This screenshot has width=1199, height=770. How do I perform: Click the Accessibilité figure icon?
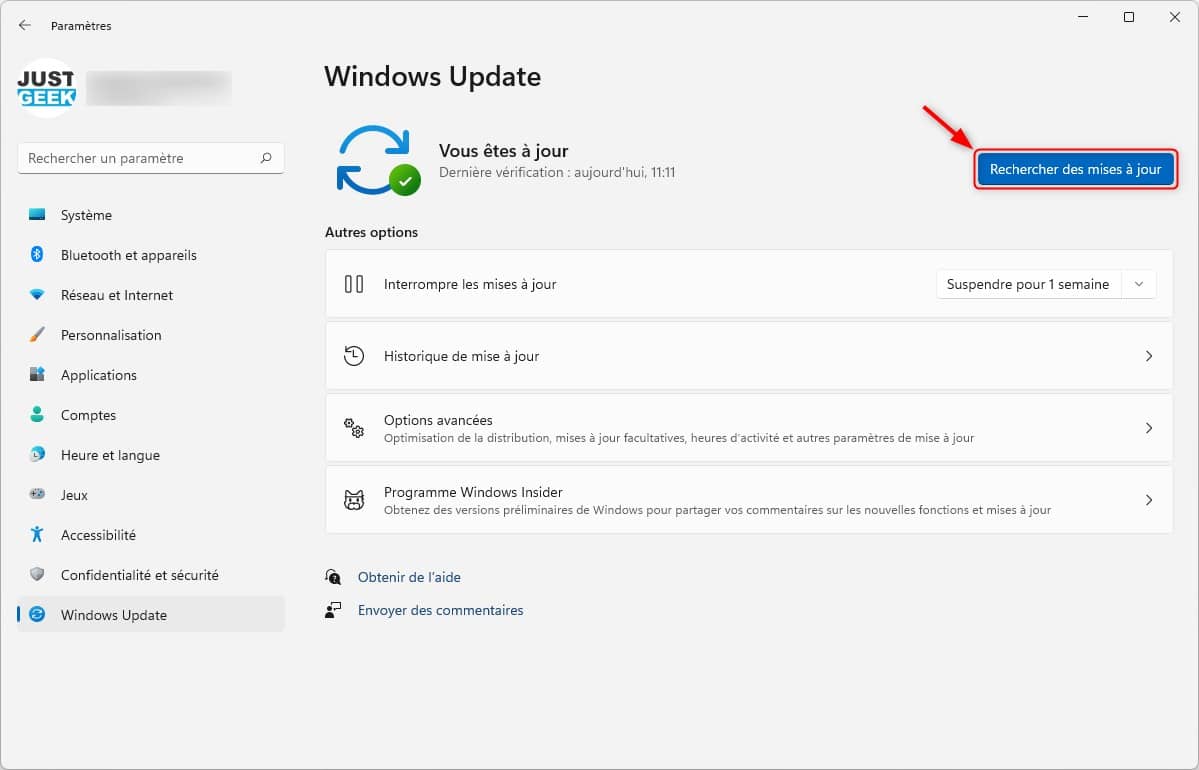37,534
